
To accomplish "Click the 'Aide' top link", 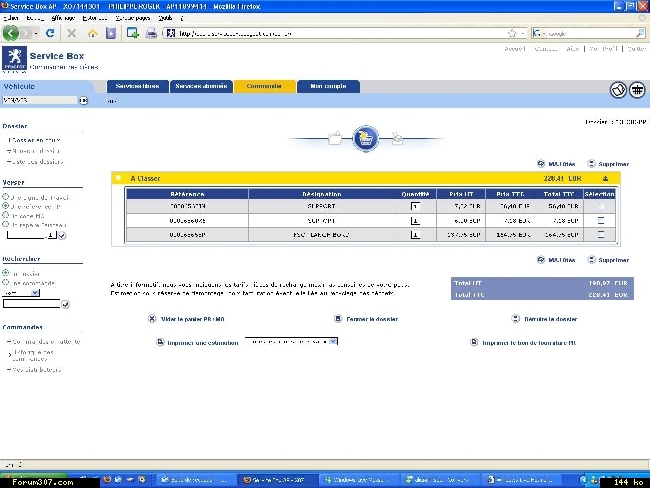I will coord(572,49).
